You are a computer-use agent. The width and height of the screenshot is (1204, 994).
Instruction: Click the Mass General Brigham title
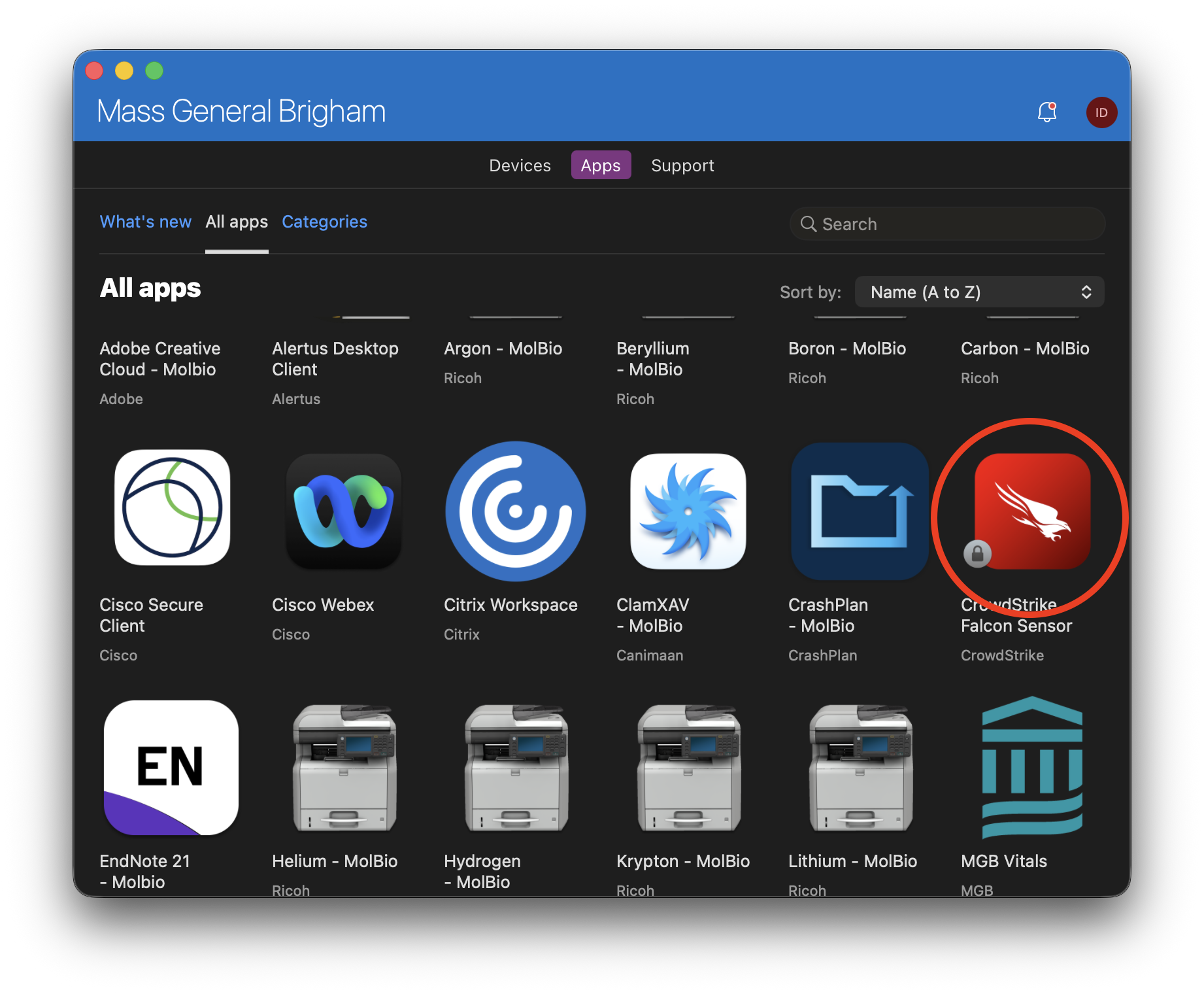coord(241,111)
